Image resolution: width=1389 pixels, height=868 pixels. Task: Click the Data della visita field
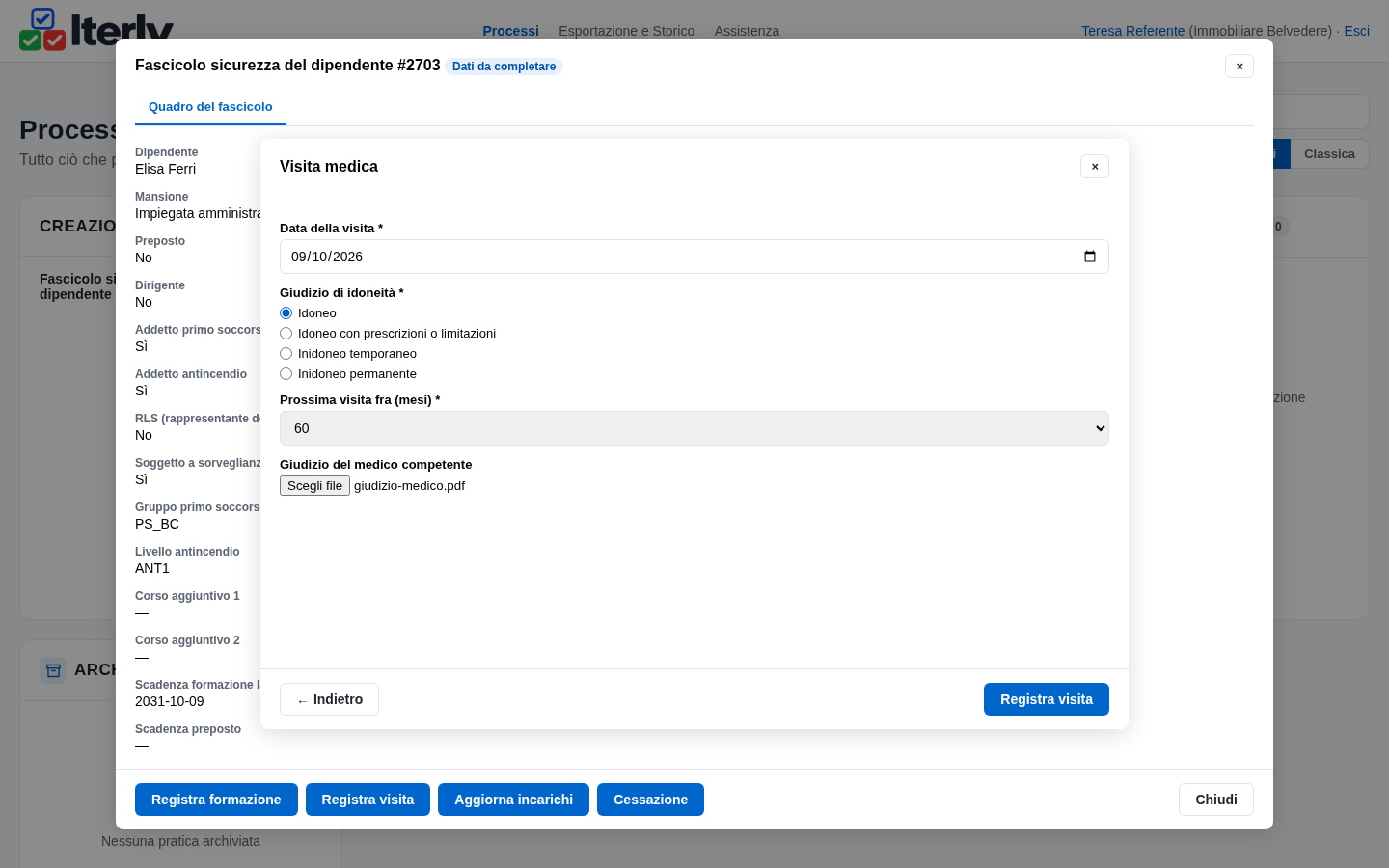(x=694, y=257)
